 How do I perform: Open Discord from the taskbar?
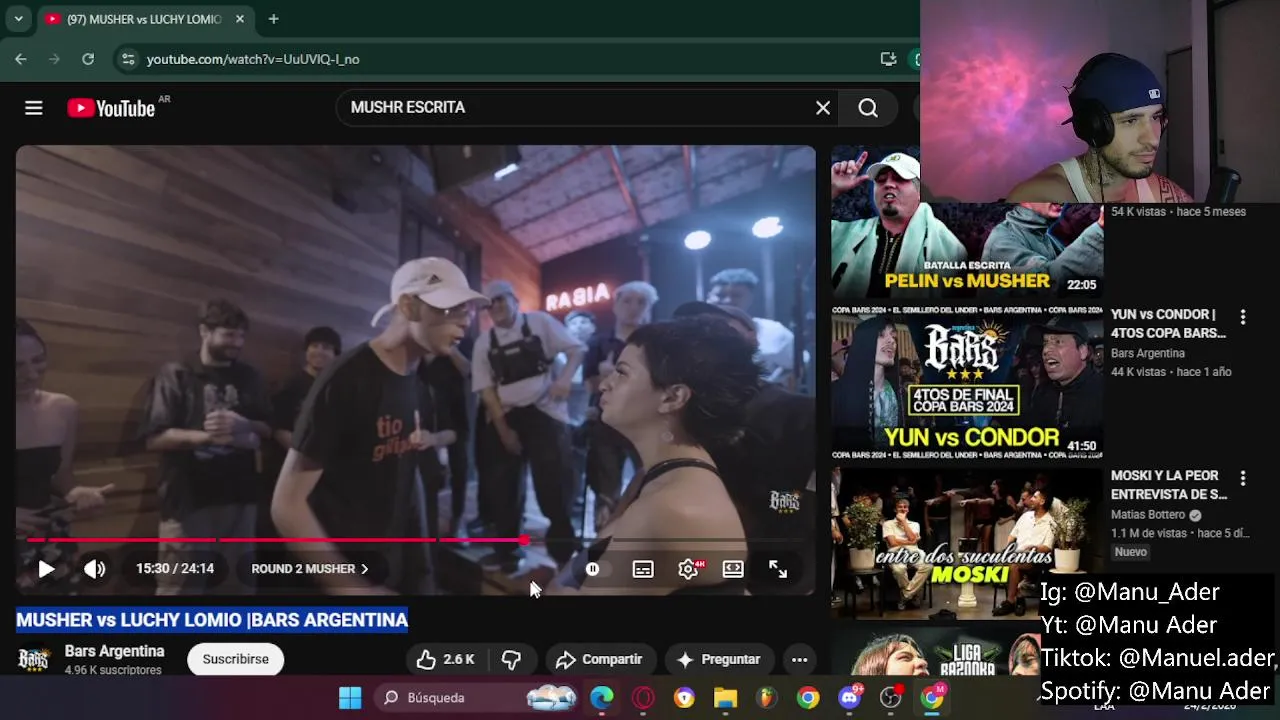(850, 698)
